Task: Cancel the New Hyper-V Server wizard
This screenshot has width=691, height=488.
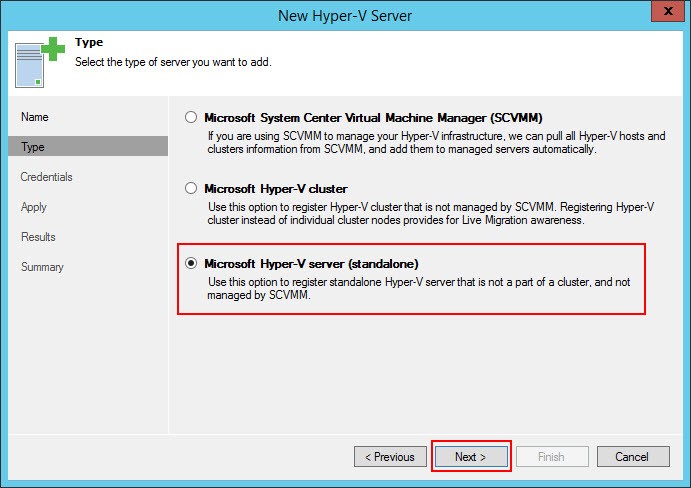Action: [x=633, y=456]
